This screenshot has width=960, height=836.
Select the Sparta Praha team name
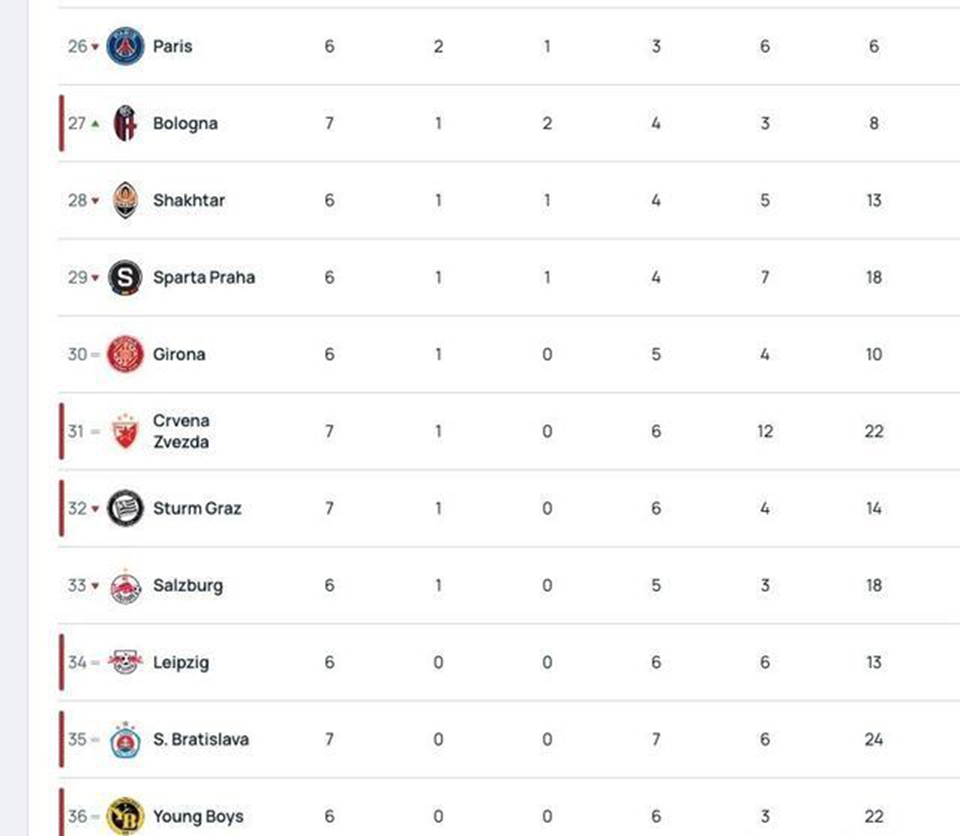click(204, 277)
